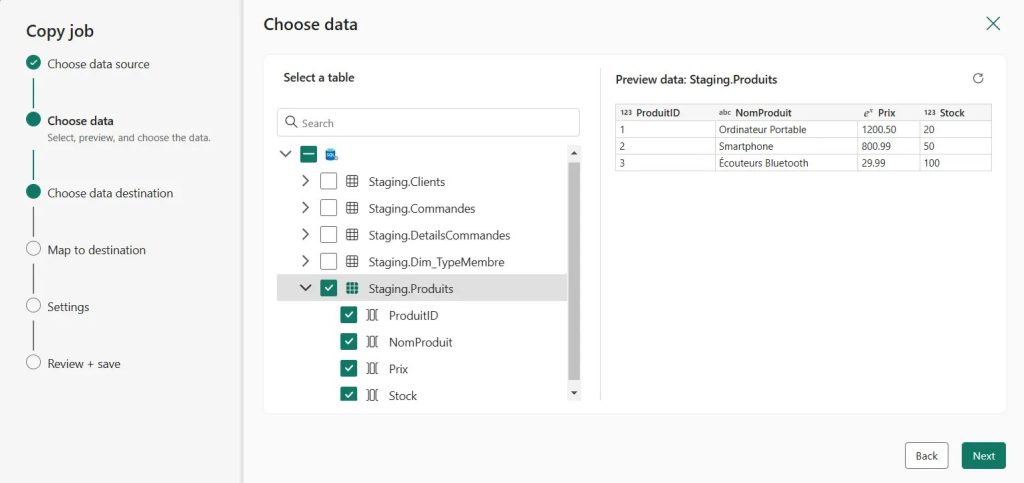Click the NomProduit preview column header
The width and height of the screenshot is (1024, 483).
[x=786, y=112]
